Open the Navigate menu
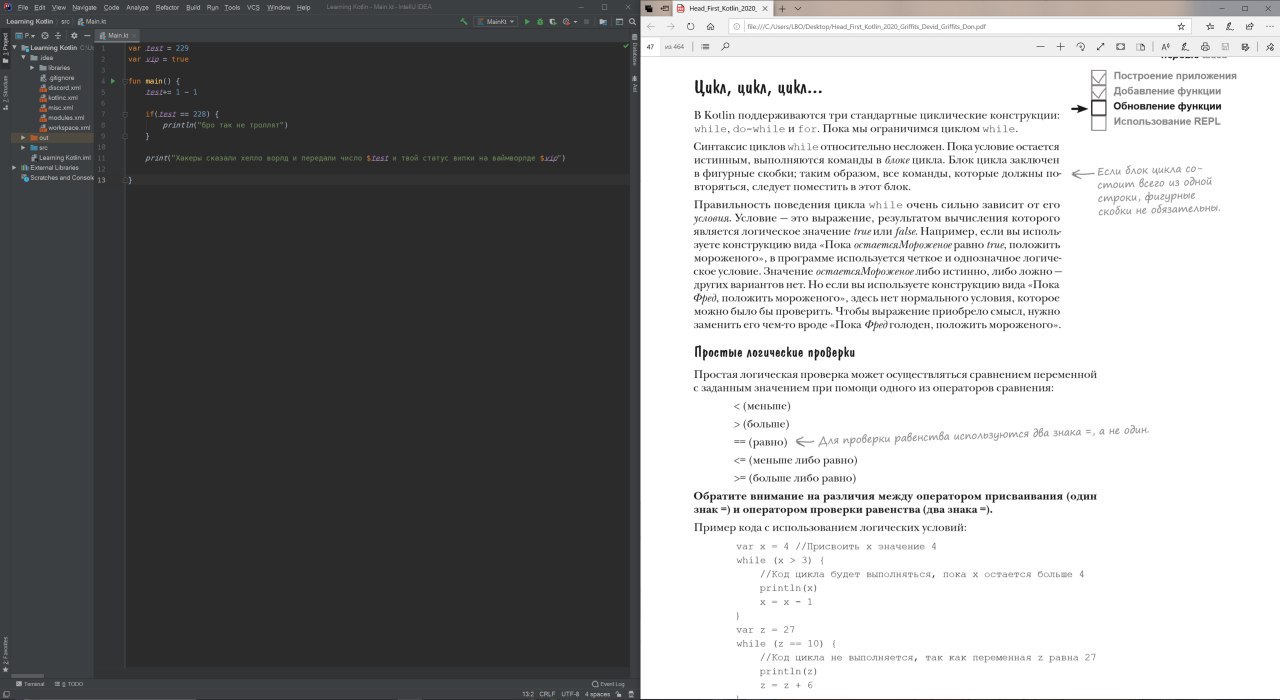Screen dimensions: 1280x700 tap(84, 7)
